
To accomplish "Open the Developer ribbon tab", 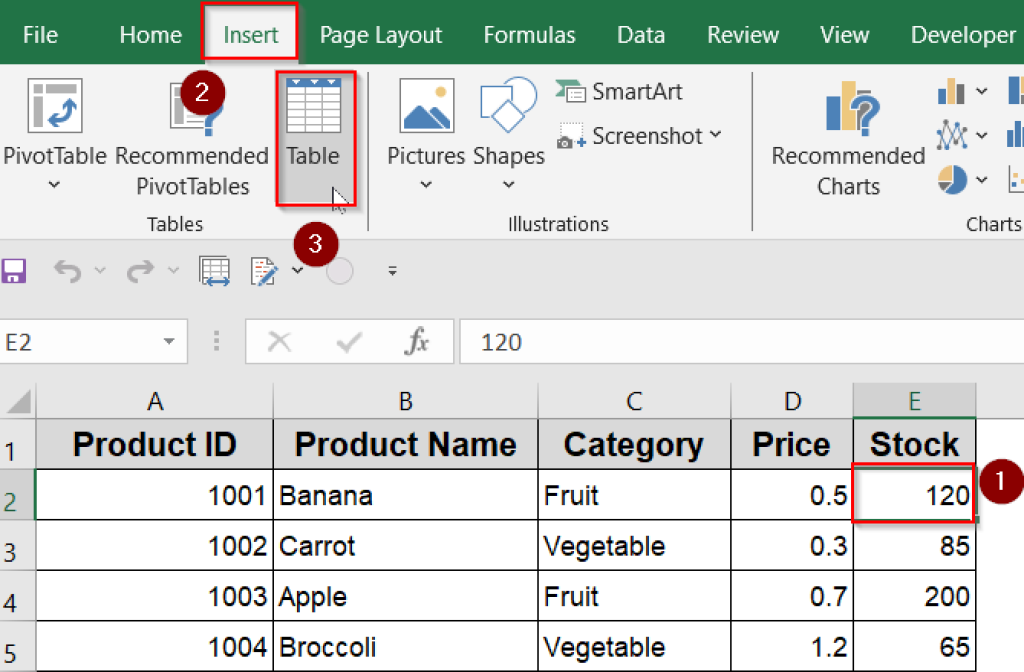I will click(x=962, y=33).
